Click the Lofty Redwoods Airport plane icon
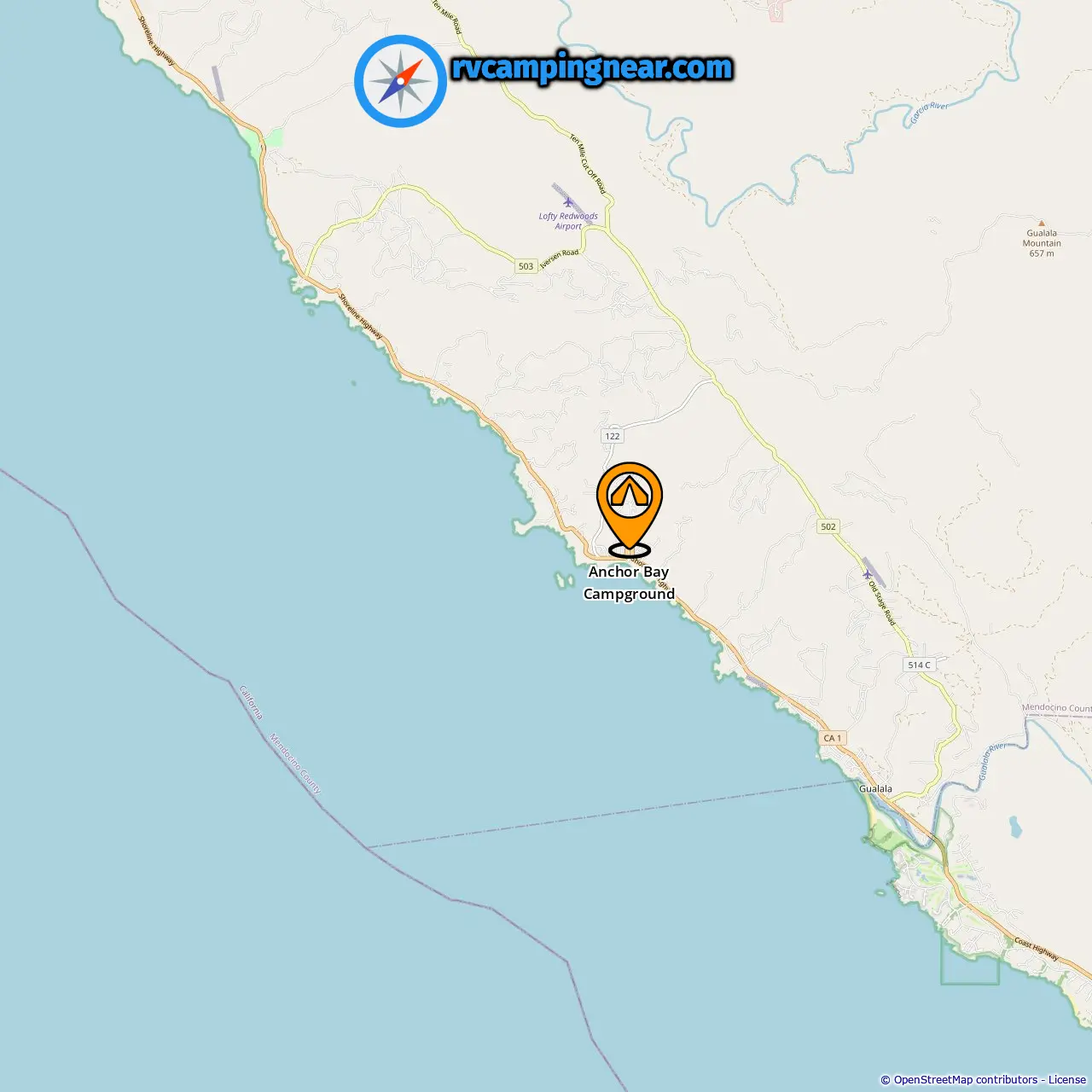 (568, 203)
